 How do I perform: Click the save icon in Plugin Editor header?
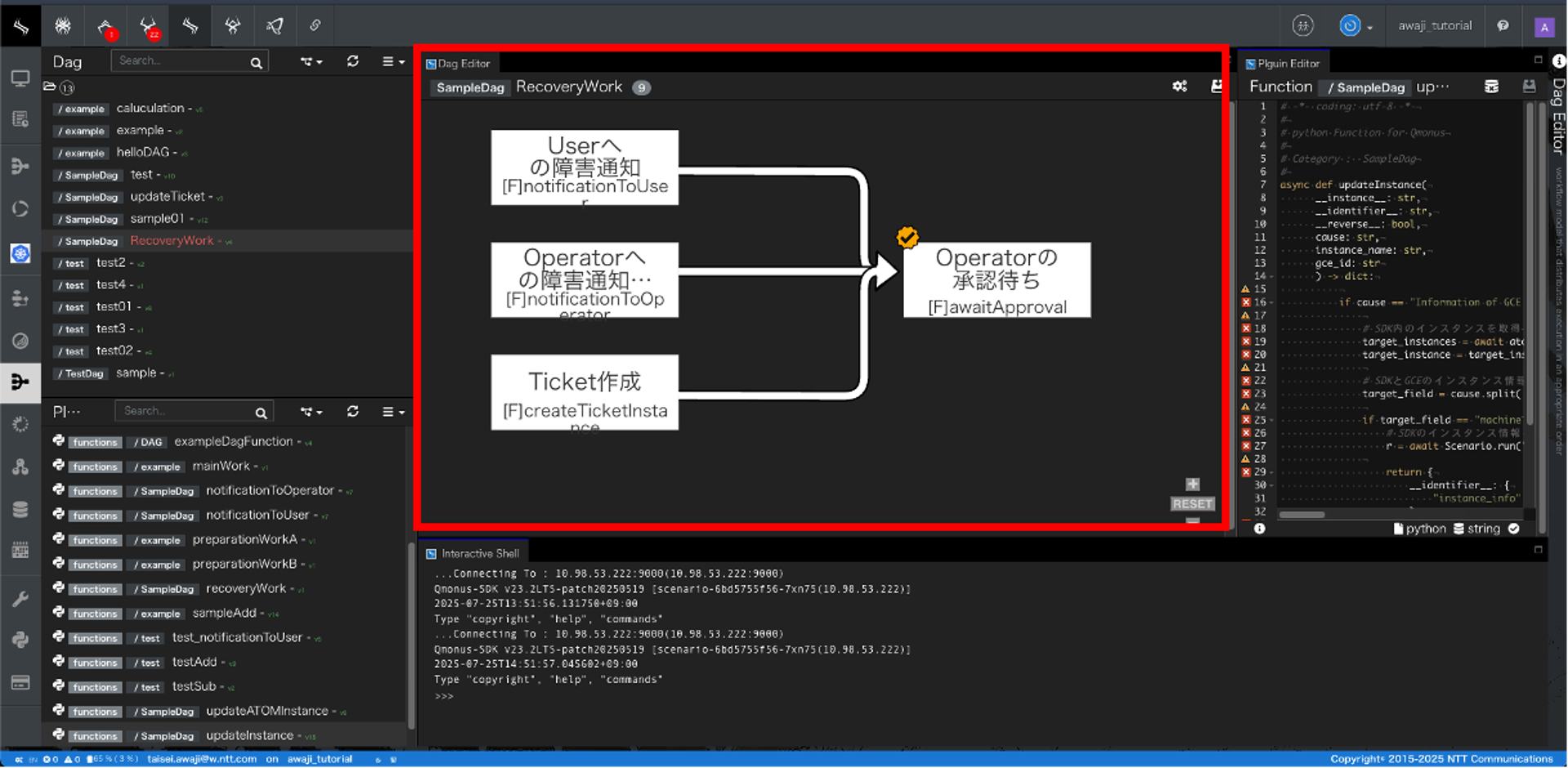1529,87
